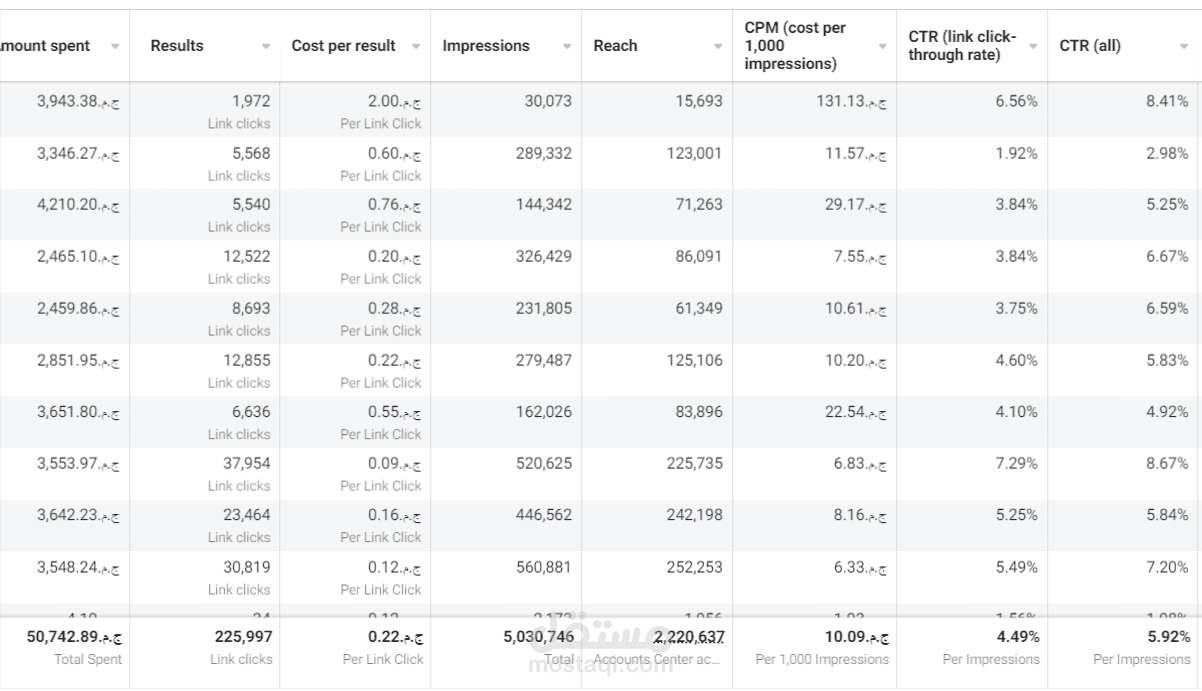The height and width of the screenshot is (691, 1202).
Task: Click the Impressions column dropdown arrow
Action: tap(567, 46)
